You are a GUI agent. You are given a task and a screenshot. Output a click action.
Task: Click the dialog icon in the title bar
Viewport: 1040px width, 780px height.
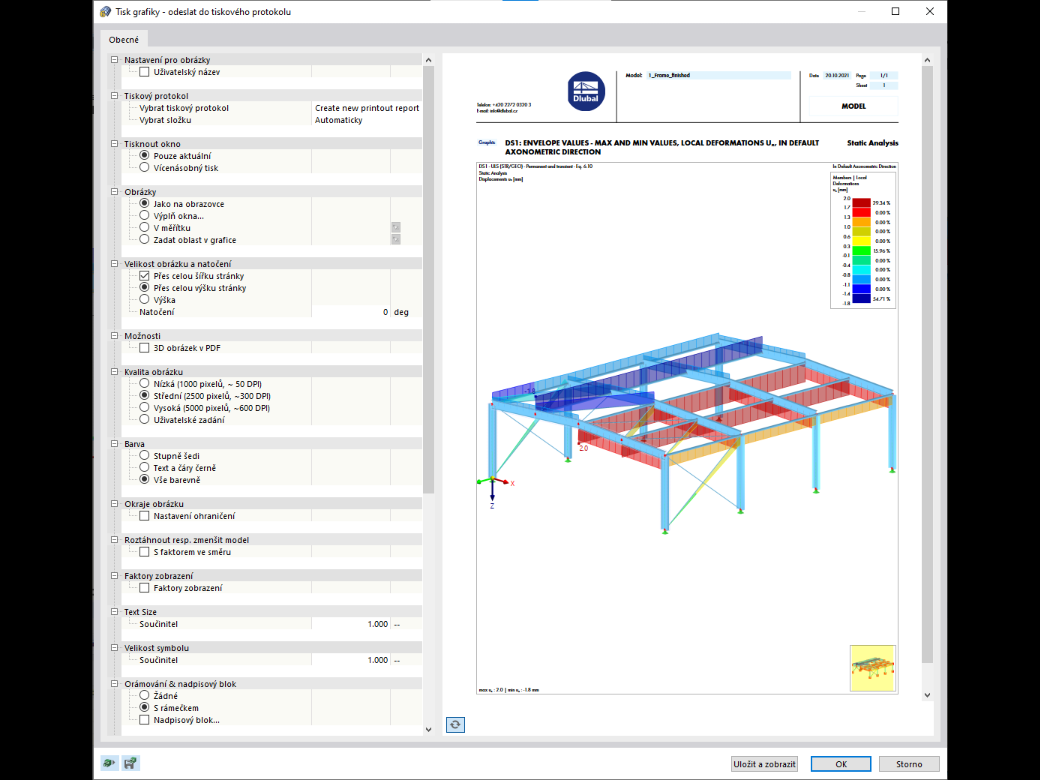point(105,11)
